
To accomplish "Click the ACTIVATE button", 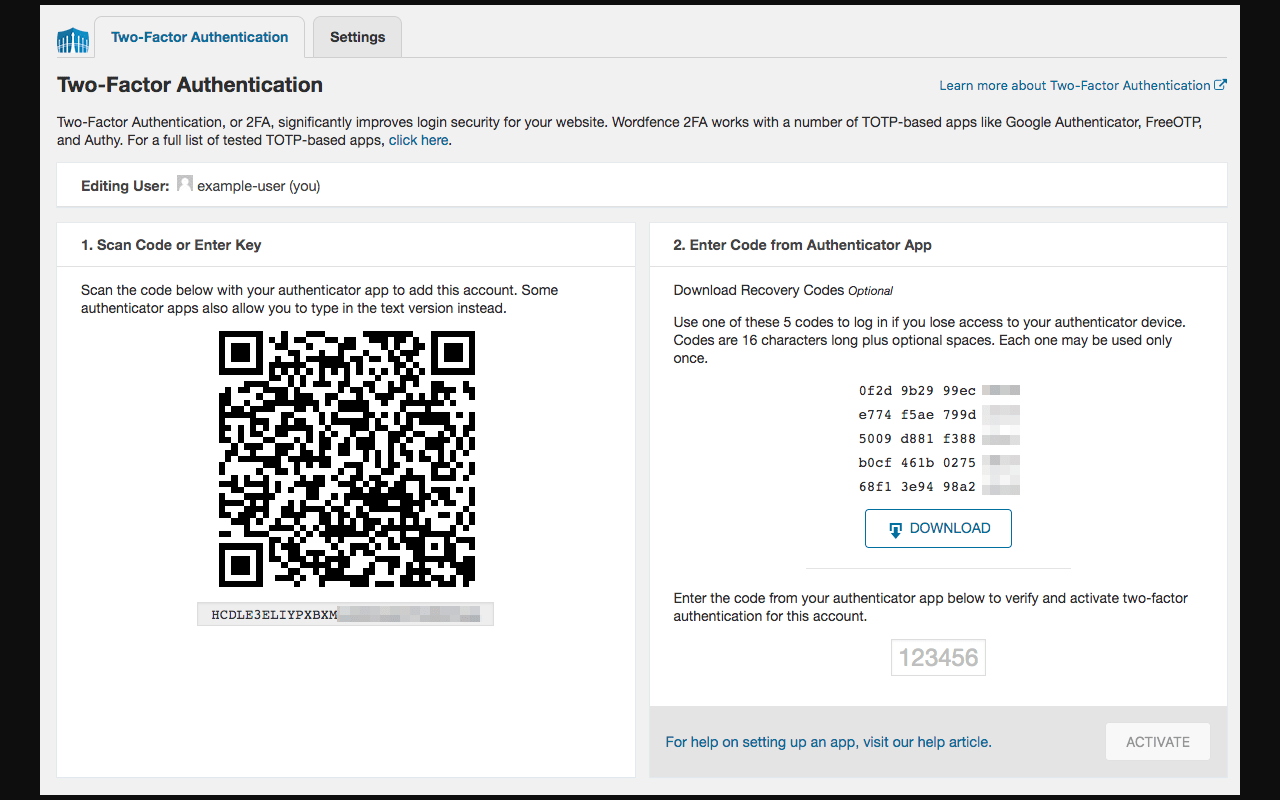I will click(1158, 742).
